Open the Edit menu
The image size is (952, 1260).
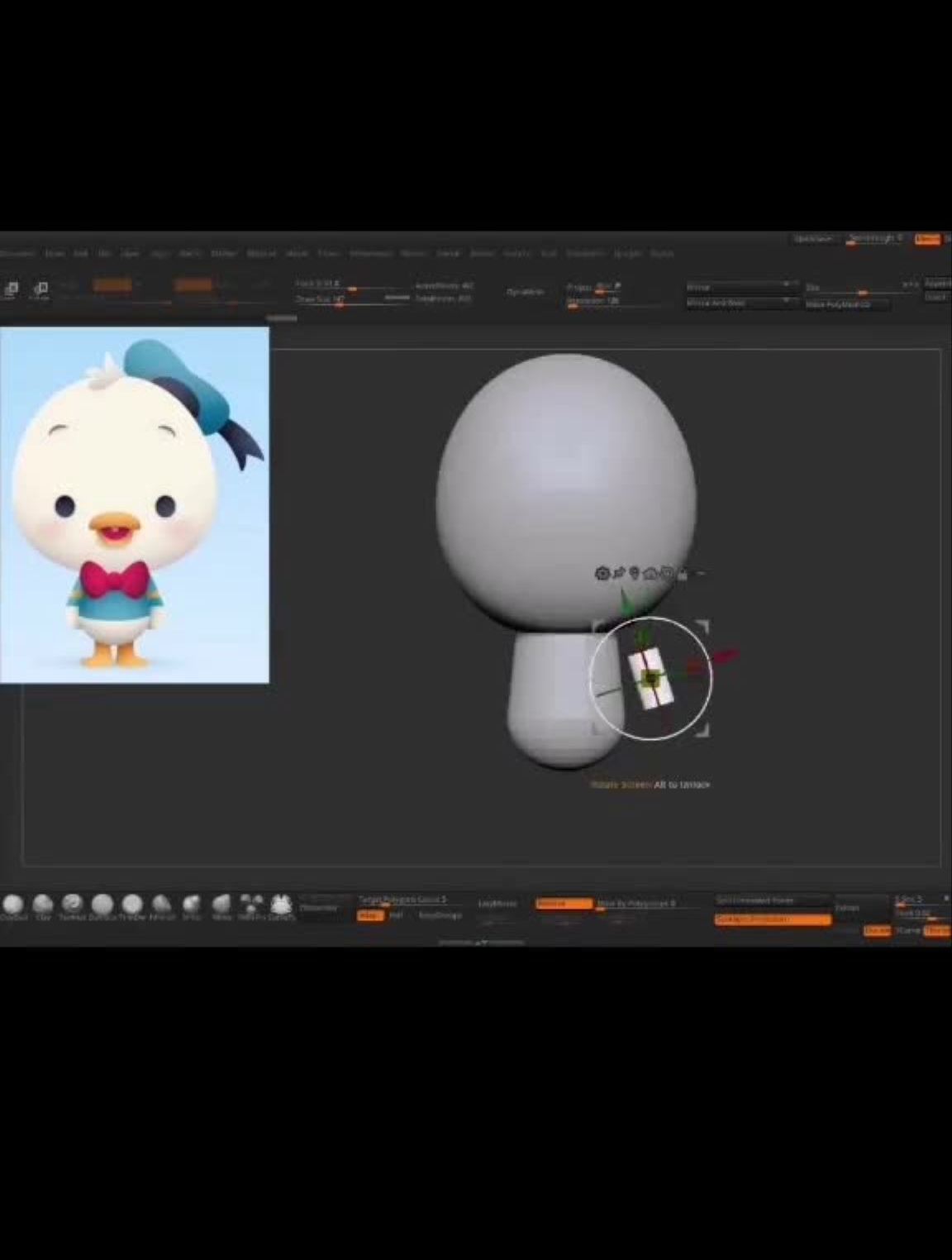pos(81,254)
